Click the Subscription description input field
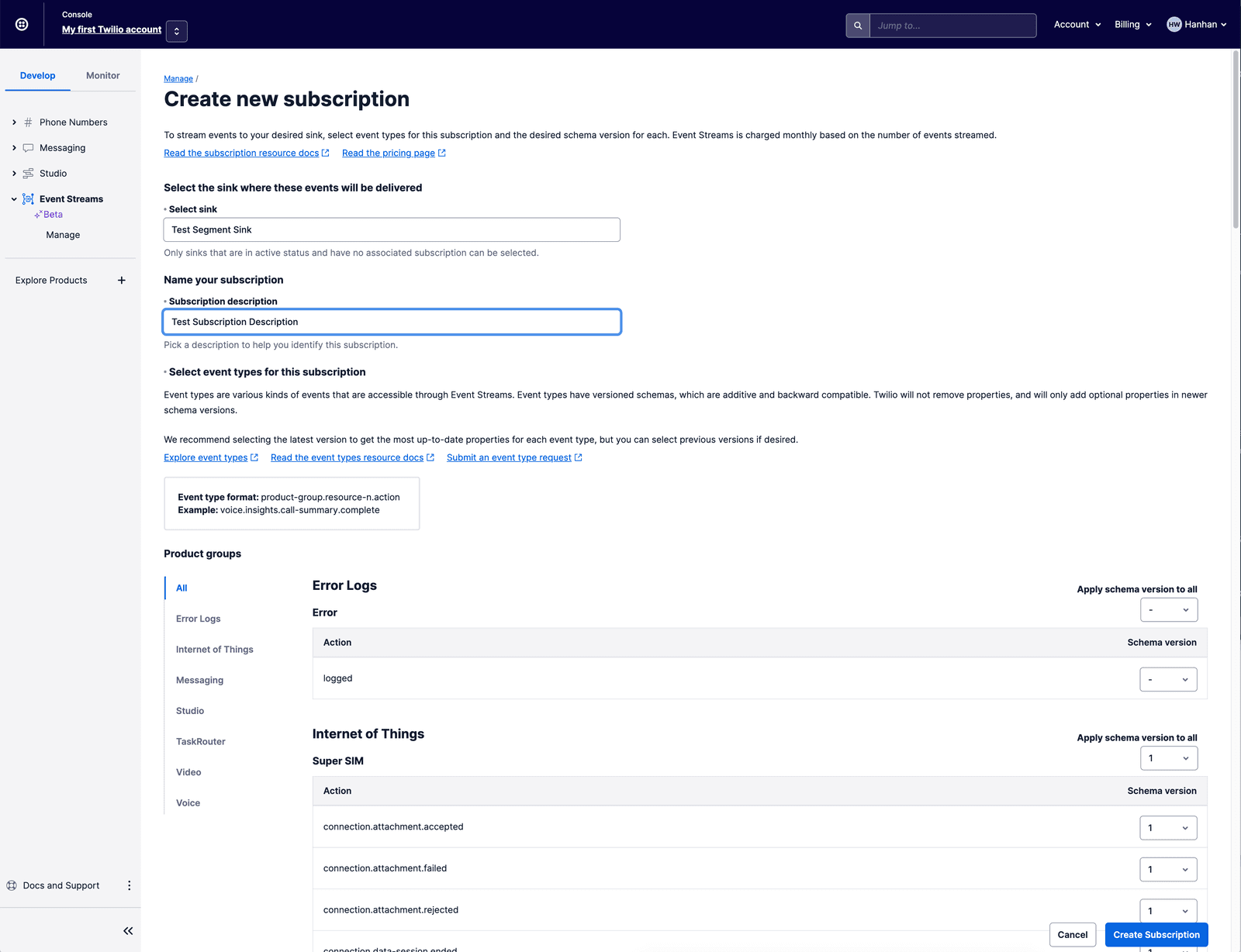The image size is (1241, 952). 391,322
